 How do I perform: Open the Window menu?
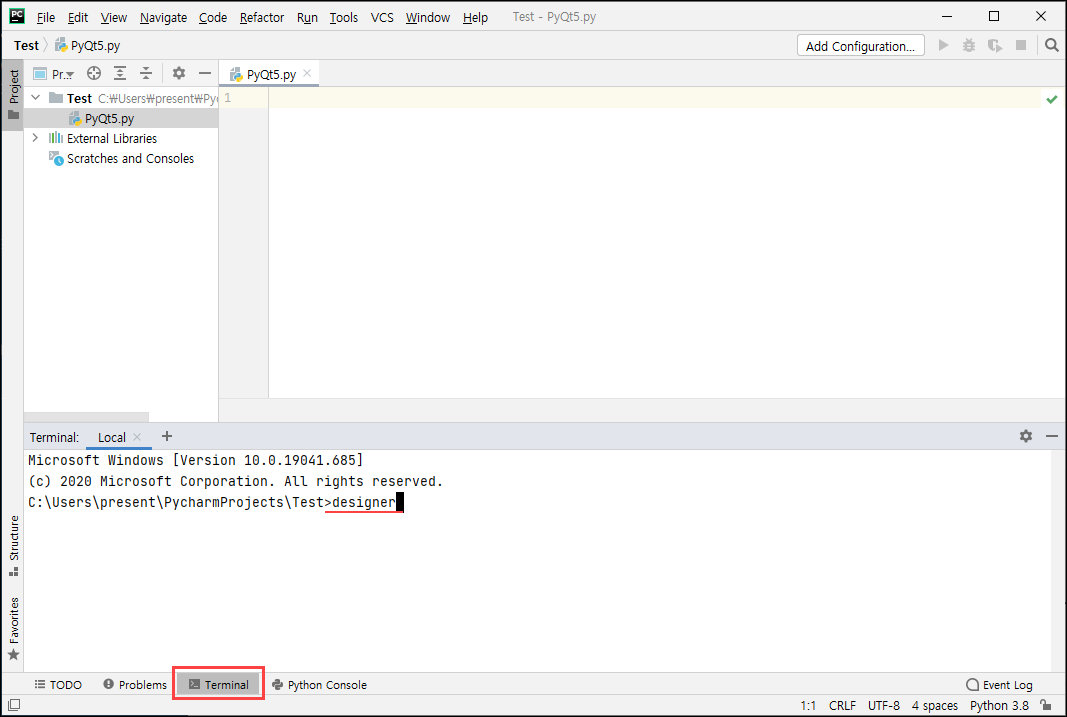427,17
